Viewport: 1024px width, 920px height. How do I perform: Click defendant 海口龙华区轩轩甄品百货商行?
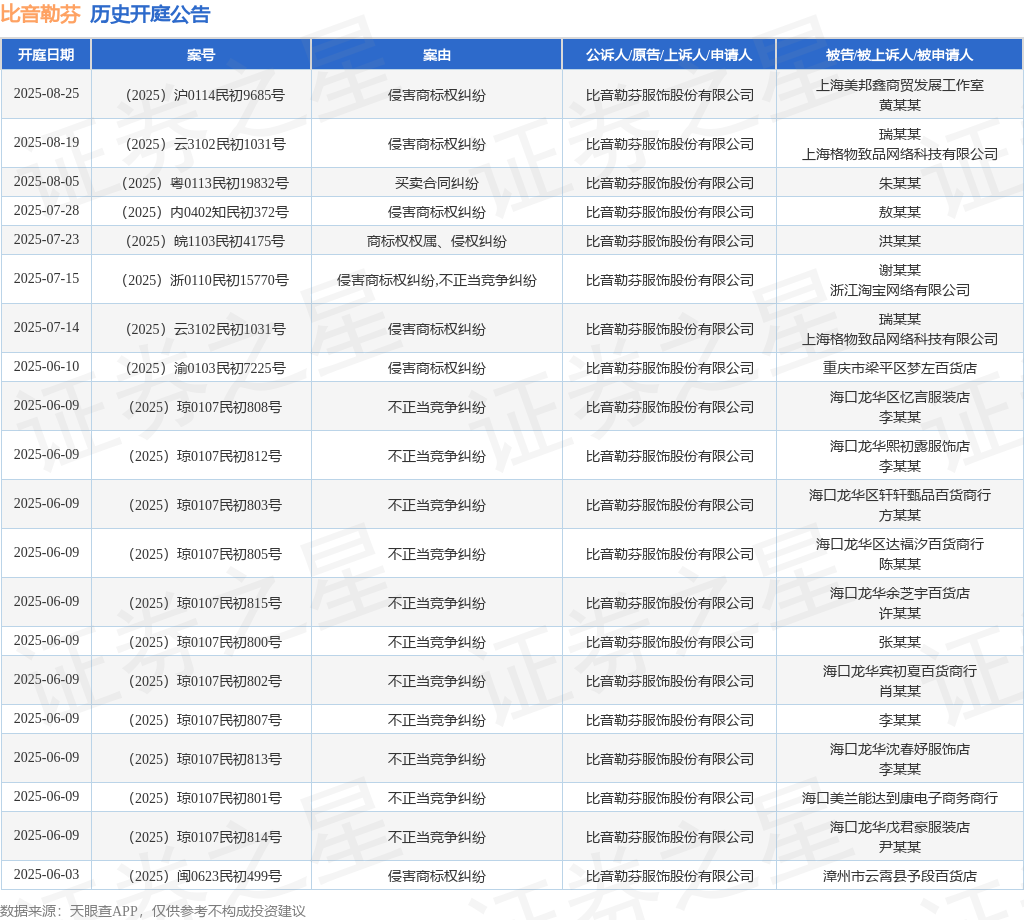pos(900,496)
